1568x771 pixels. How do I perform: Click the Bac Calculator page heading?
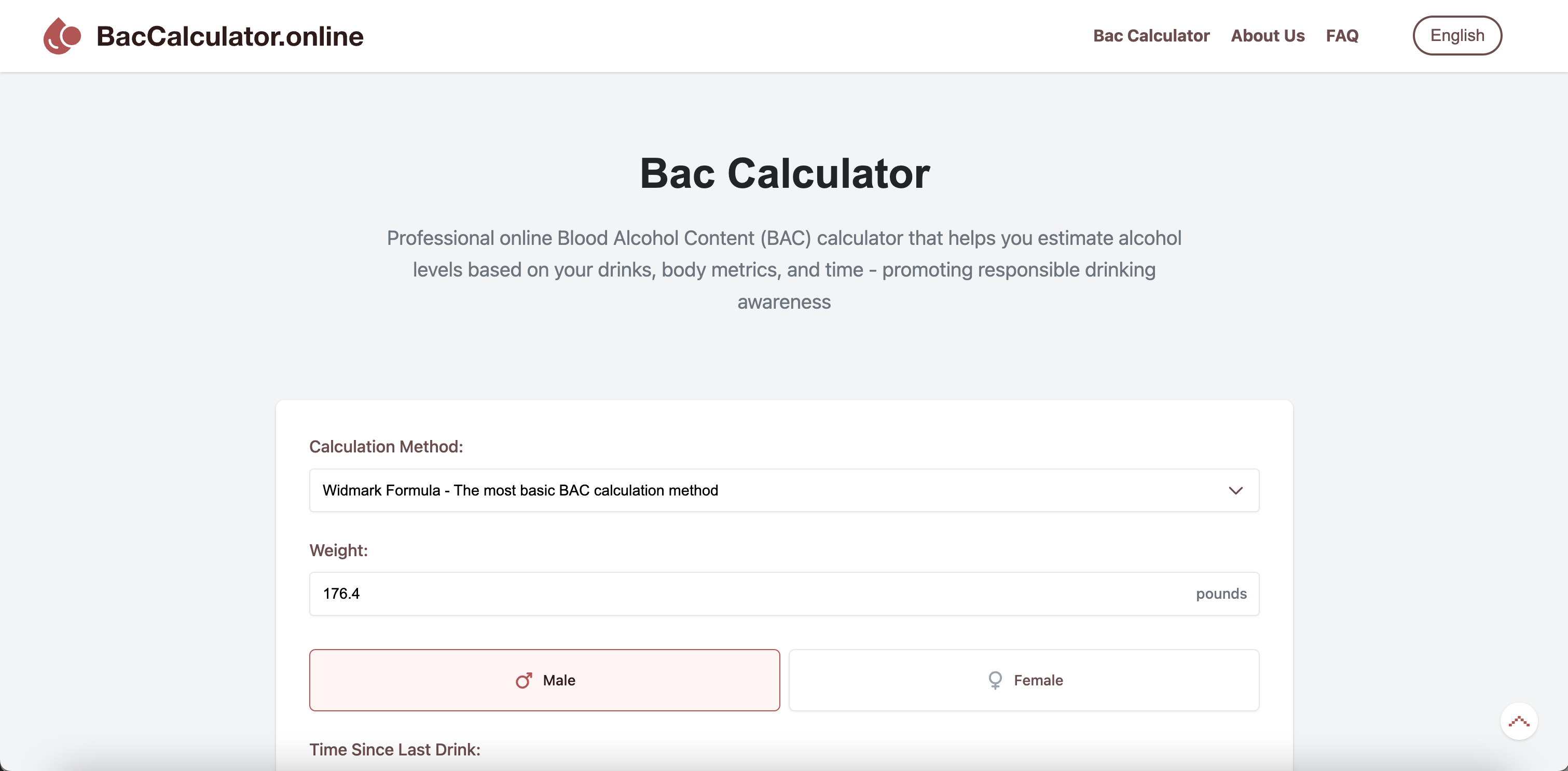[x=784, y=175]
